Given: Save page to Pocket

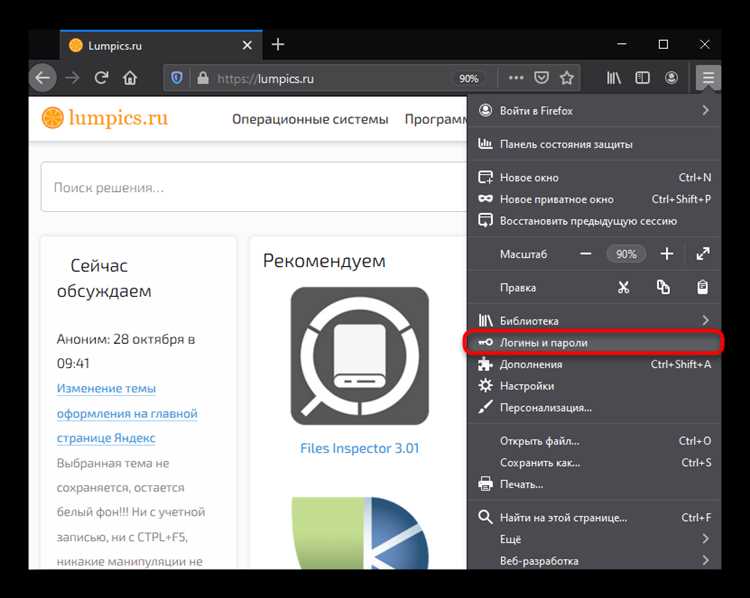Looking at the screenshot, I should pos(541,78).
